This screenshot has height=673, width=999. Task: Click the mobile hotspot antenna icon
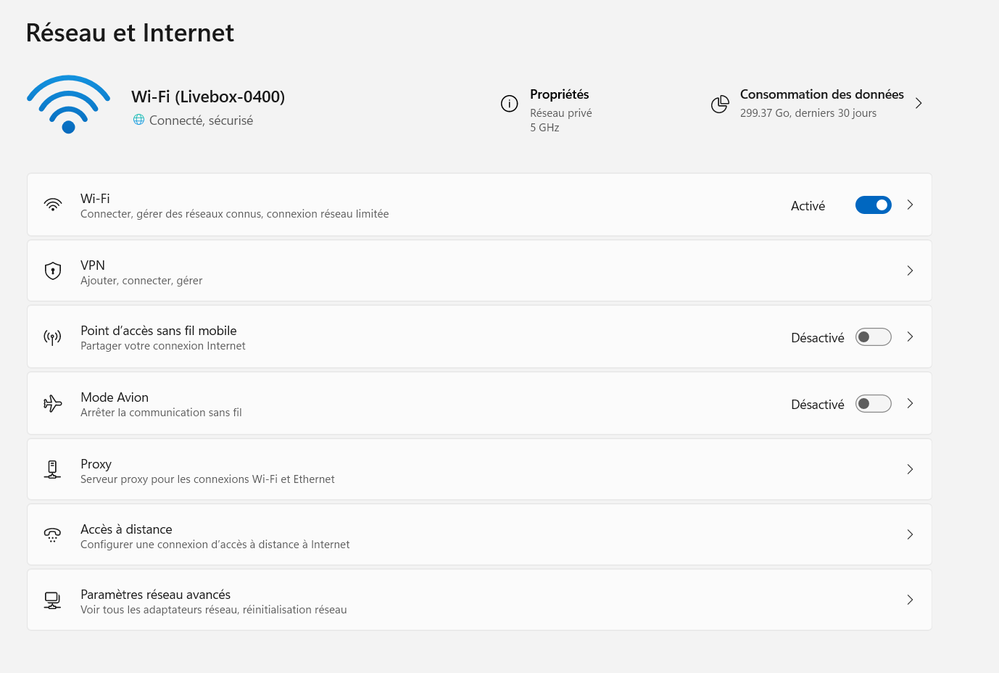tap(53, 338)
